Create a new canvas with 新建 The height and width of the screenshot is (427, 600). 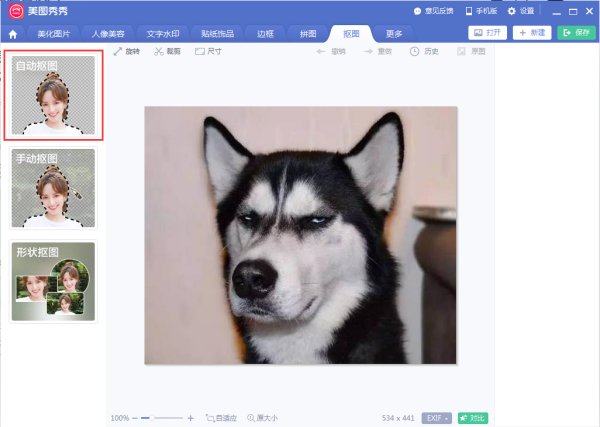(532, 33)
